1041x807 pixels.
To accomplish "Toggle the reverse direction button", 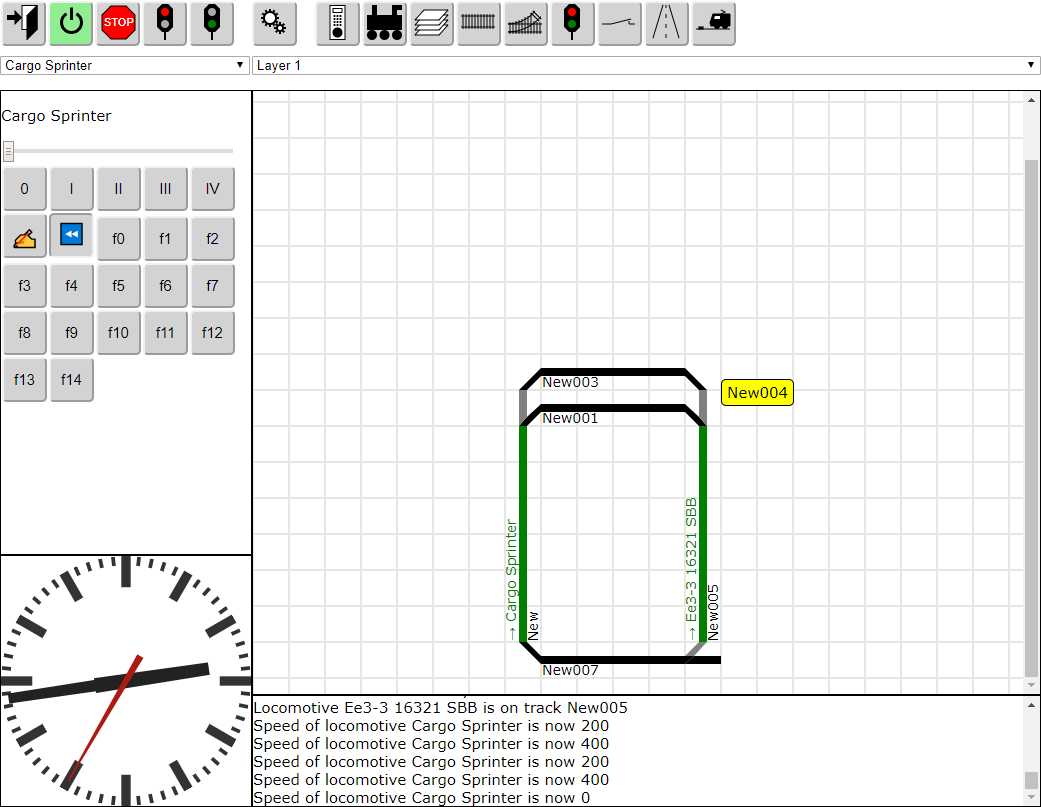I will pyautogui.click(x=71, y=236).
